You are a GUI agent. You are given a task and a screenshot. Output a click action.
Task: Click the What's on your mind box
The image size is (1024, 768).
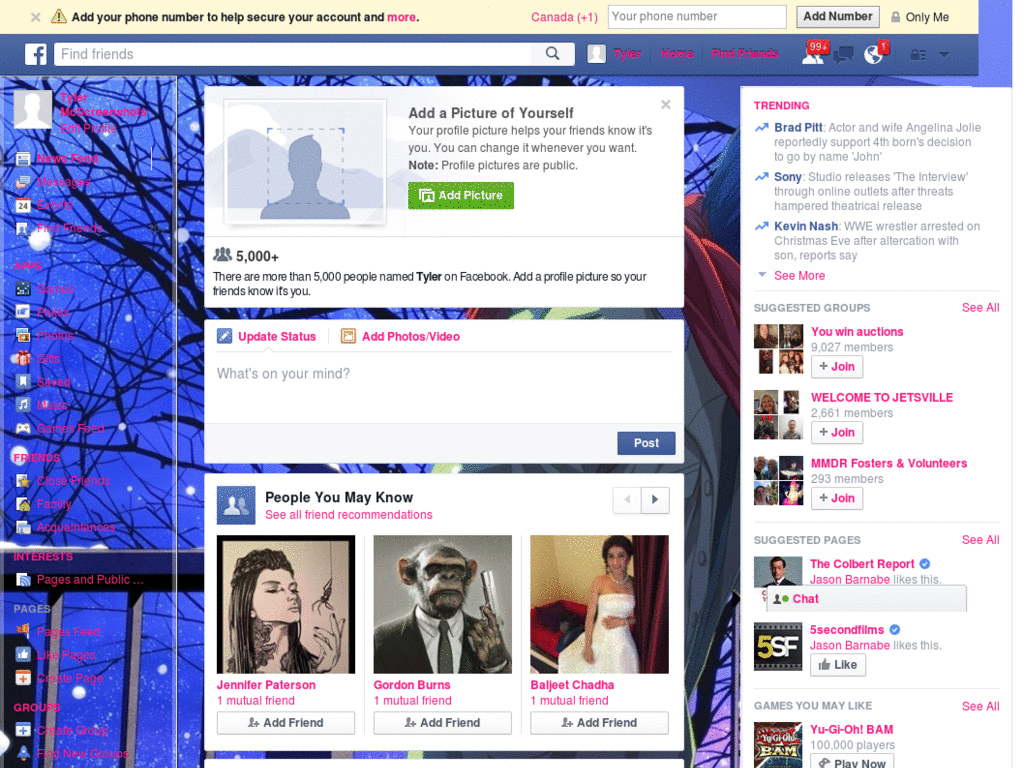coord(443,387)
